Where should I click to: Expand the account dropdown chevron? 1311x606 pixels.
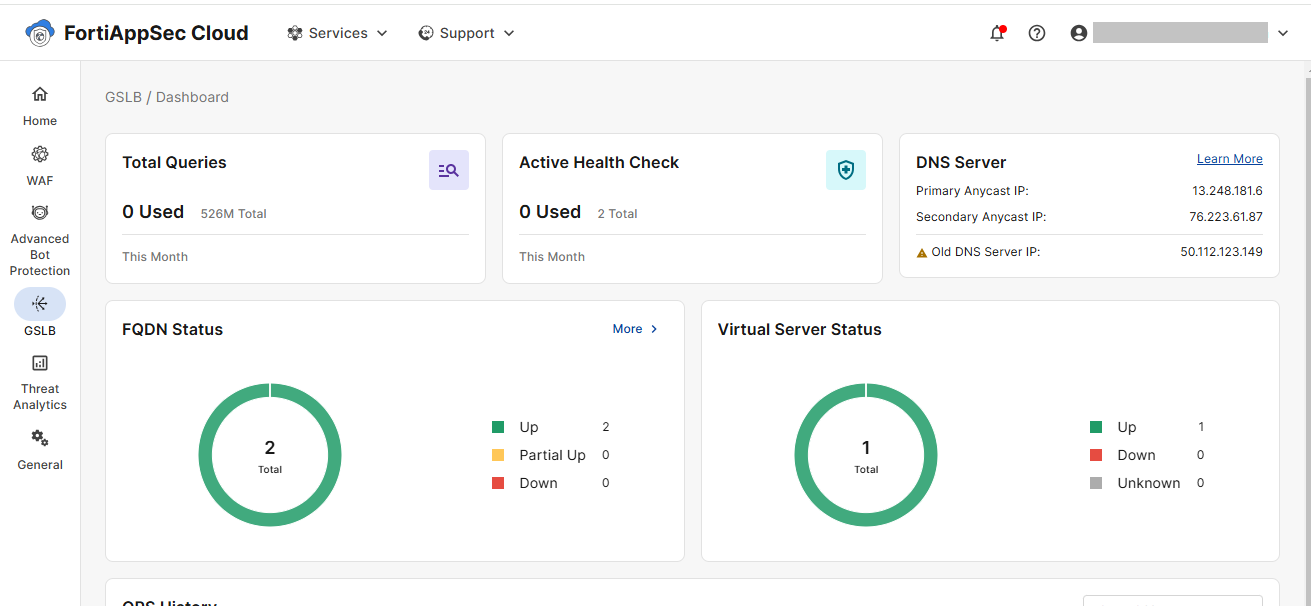[x=1283, y=32]
